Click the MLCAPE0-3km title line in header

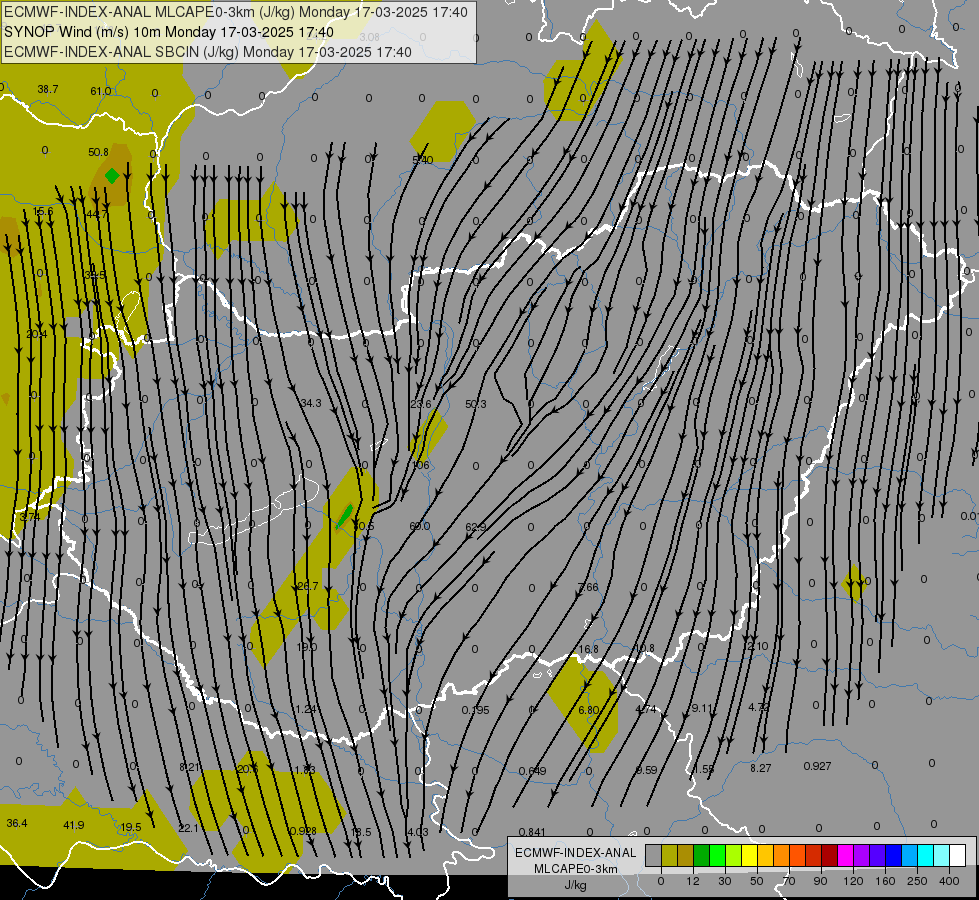(x=236, y=12)
